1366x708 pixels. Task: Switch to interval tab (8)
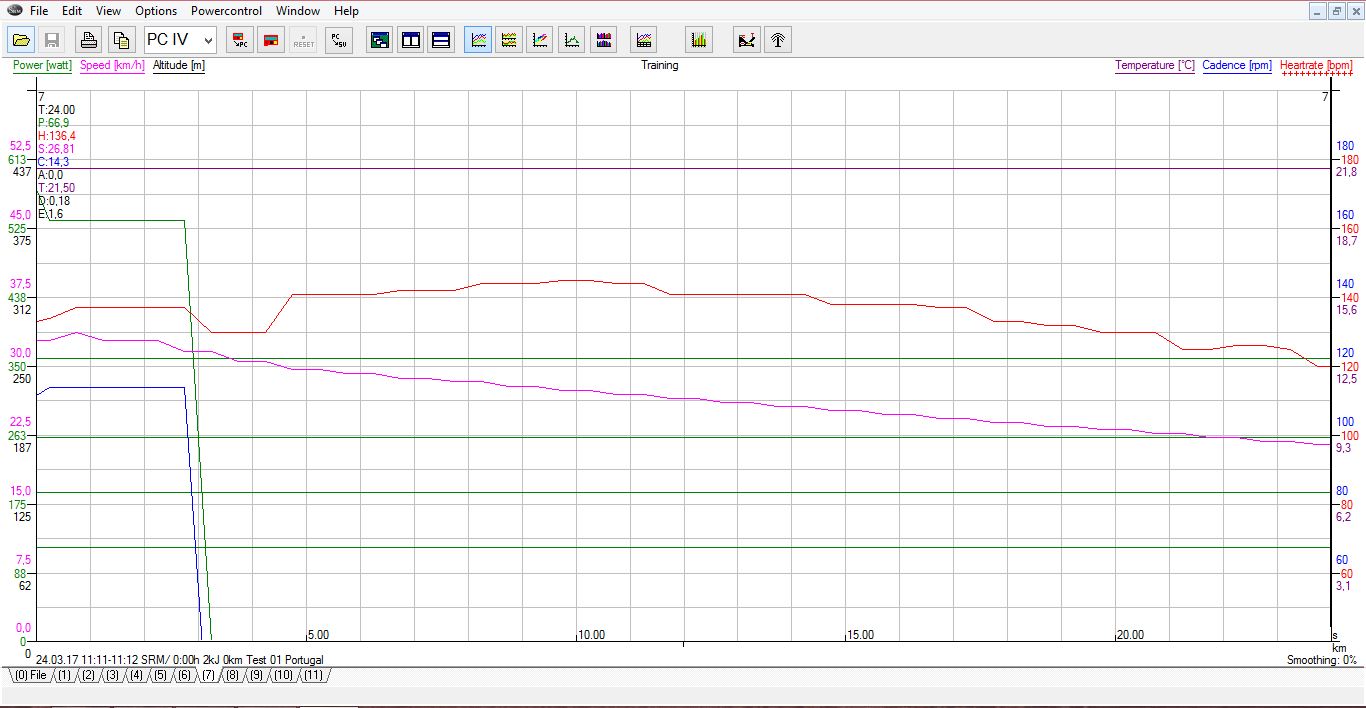click(232, 676)
